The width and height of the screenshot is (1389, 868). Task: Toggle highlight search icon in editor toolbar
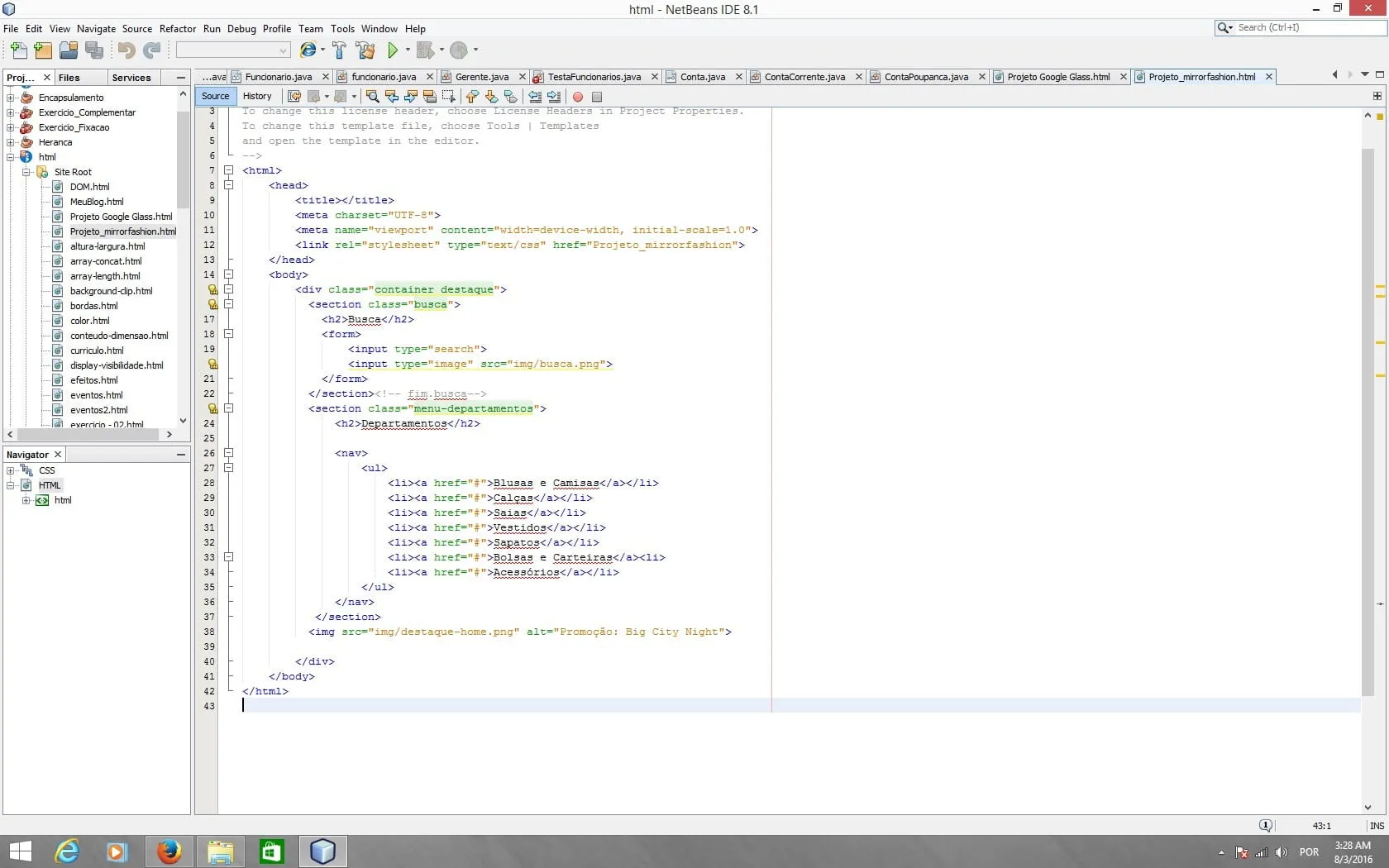[x=429, y=97]
